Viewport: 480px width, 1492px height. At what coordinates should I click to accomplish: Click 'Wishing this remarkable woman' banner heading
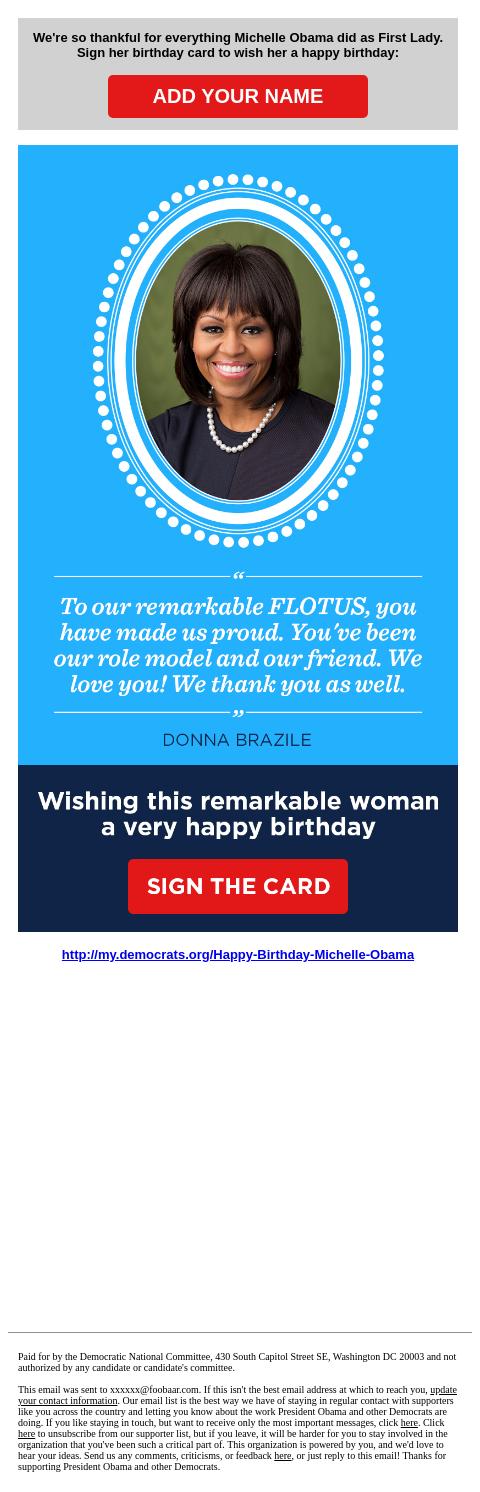tap(238, 814)
